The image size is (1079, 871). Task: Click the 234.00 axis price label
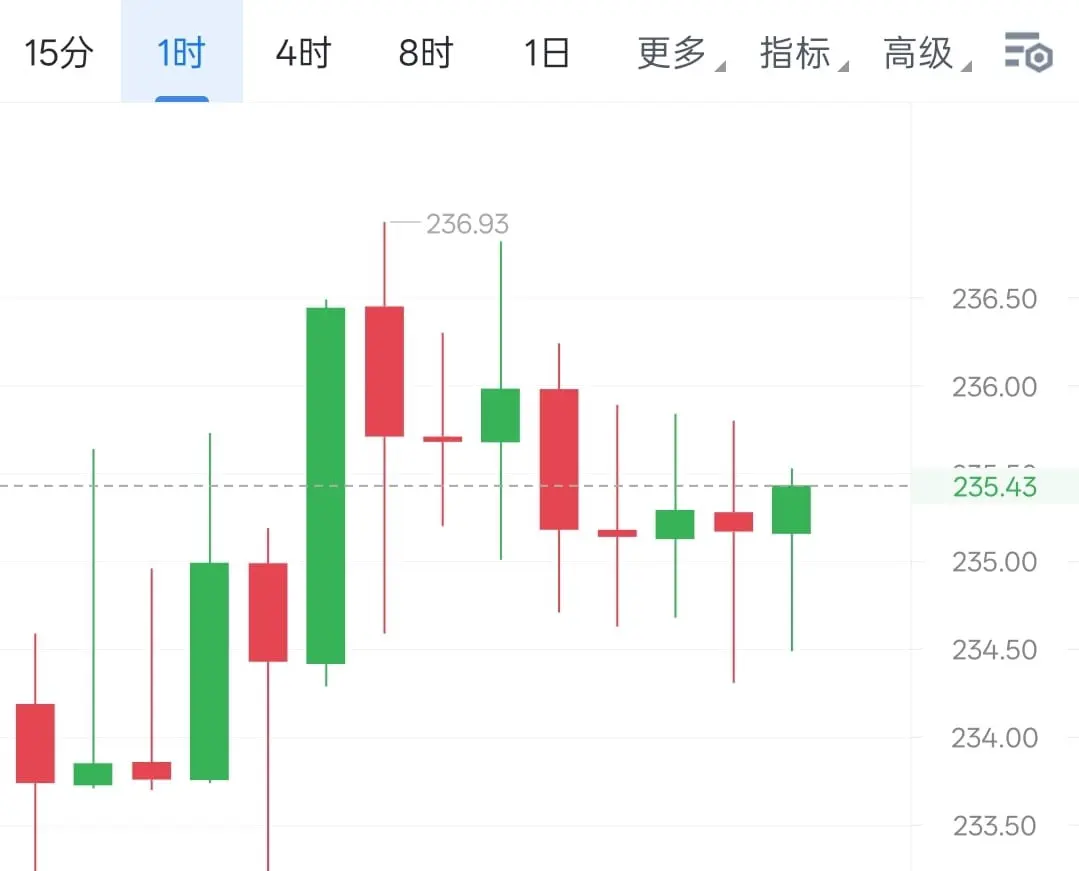[994, 738]
